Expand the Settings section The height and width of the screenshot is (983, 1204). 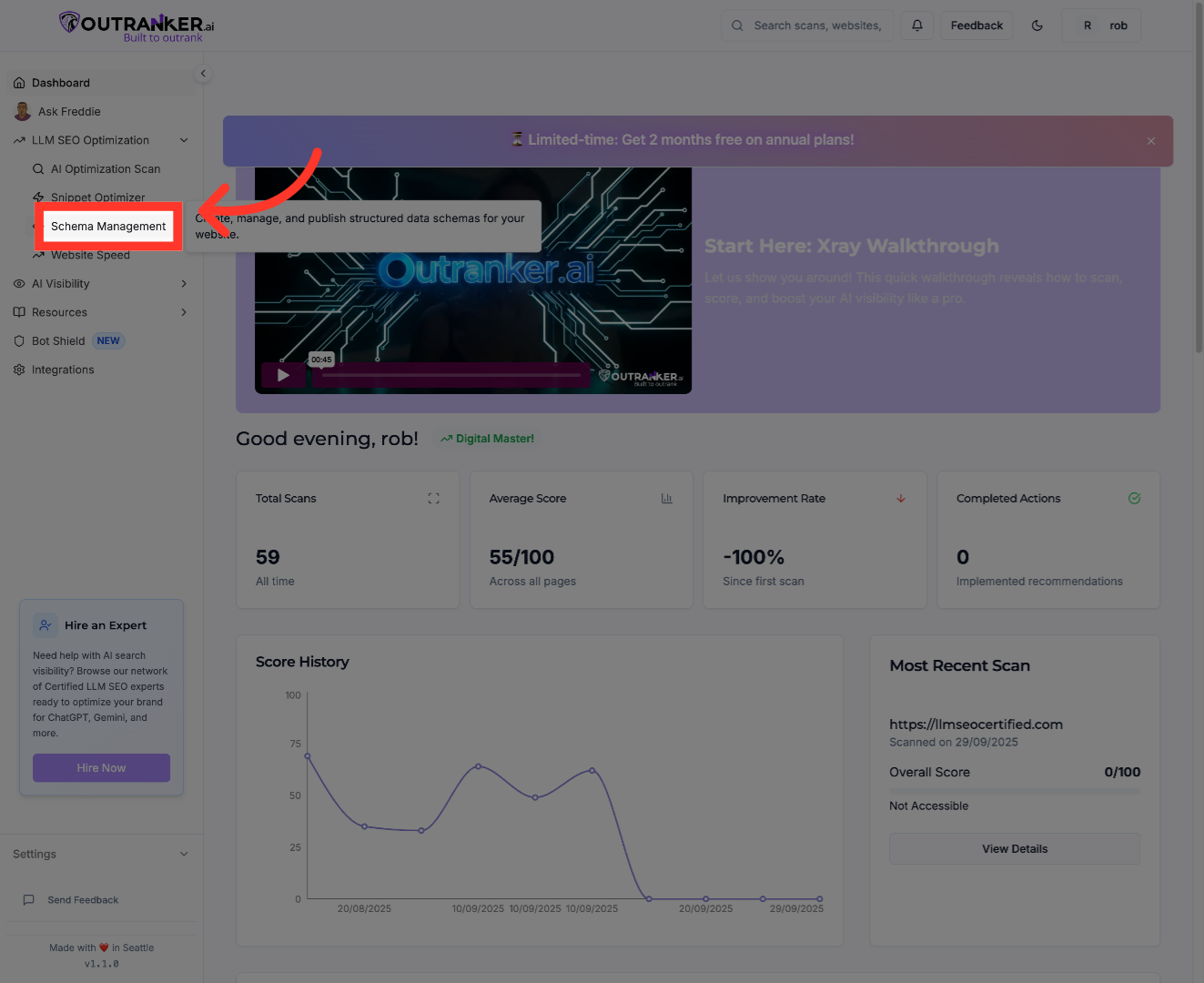click(184, 855)
